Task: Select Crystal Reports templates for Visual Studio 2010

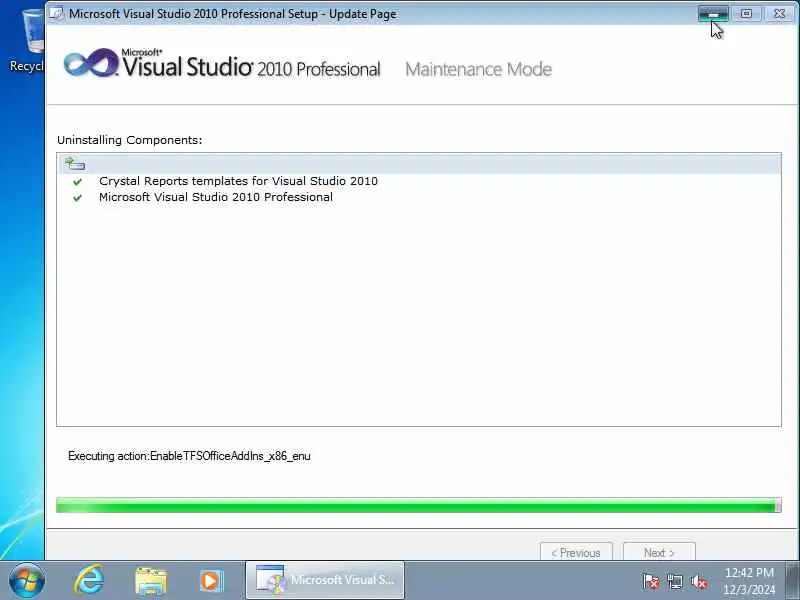Action: click(238, 181)
